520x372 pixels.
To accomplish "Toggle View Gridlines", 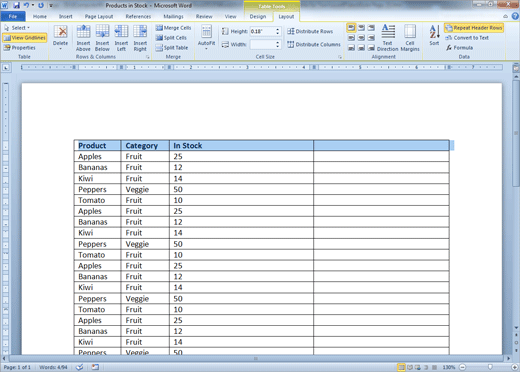I will [24, 38].
